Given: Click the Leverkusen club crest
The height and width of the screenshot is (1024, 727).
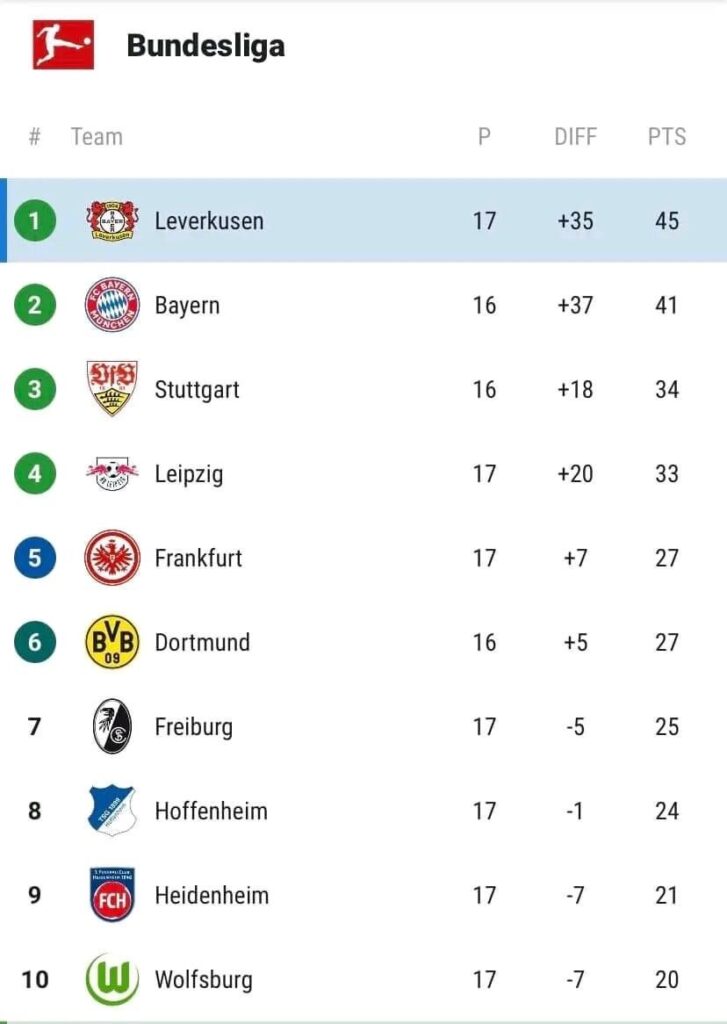Looking at the screenshot, I should pyautogui.click(x=112, y=220).
